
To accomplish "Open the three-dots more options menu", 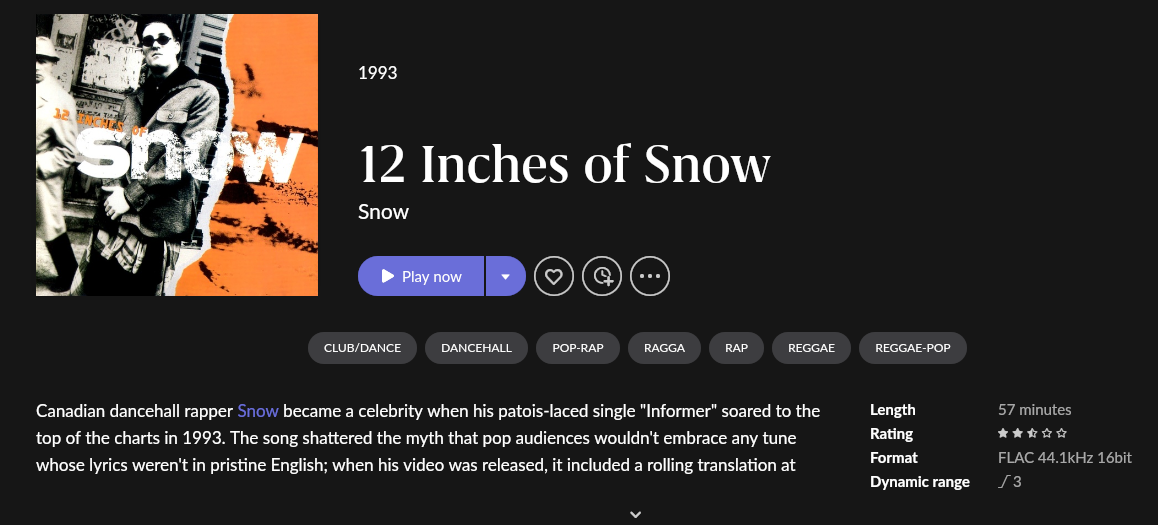I will [x=650, y=276].
